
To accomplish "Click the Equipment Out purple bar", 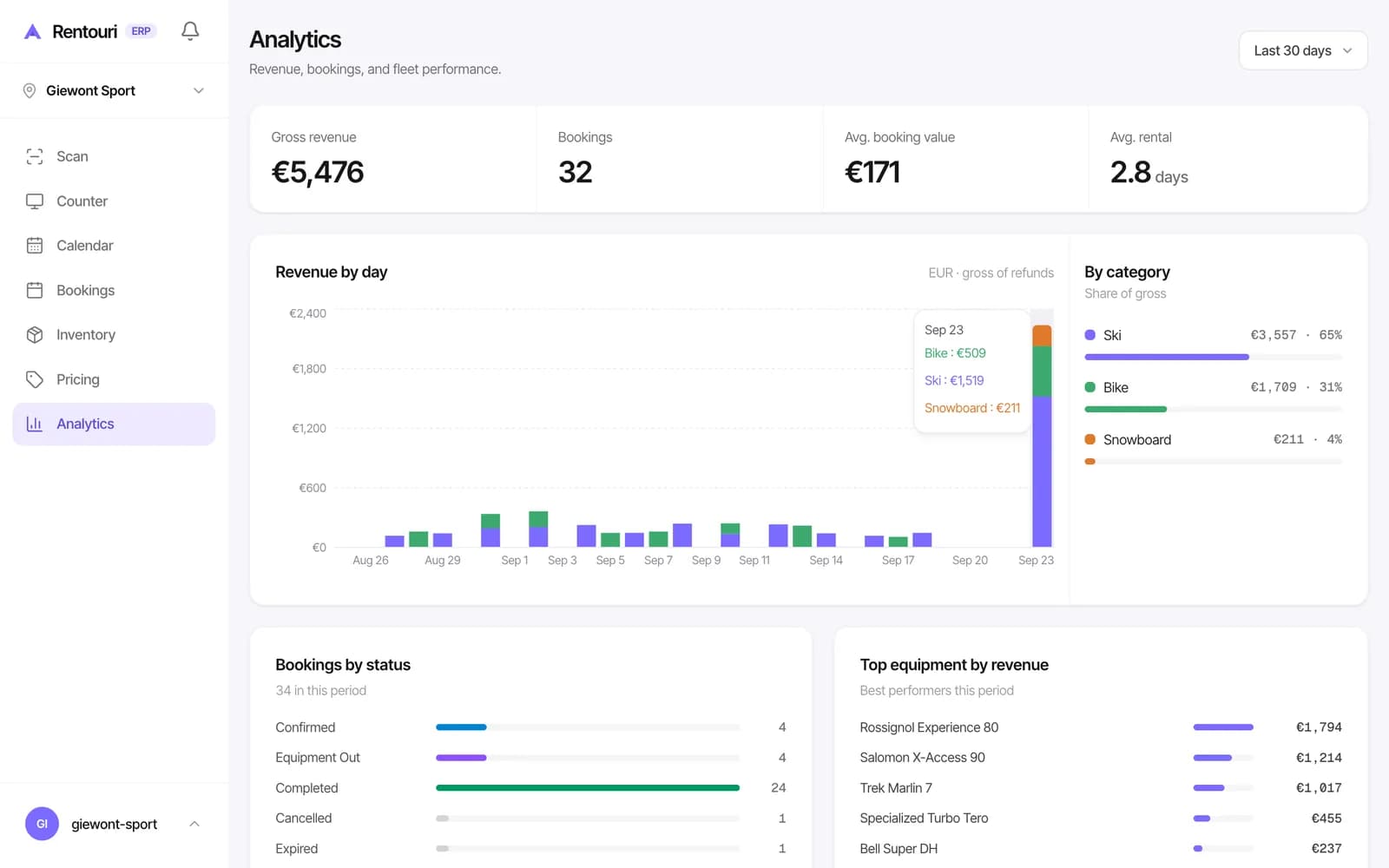I will pyautogui.click(x=461, y=758).
